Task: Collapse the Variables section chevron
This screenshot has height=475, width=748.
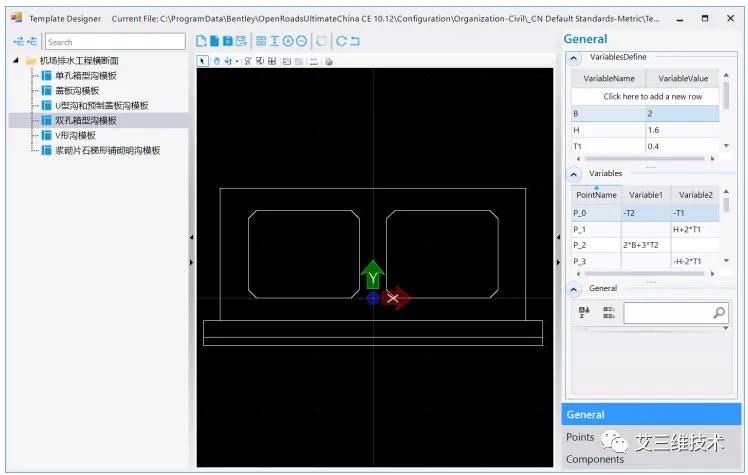Action: tap(574, 173)
